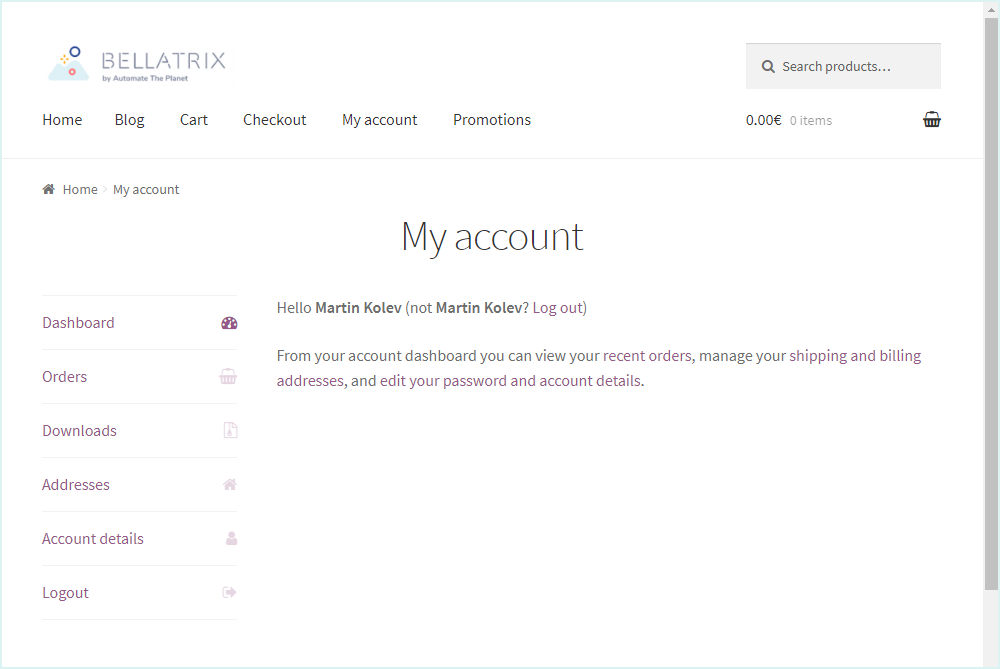Follow the edit password and account details link

coord(511,381)
